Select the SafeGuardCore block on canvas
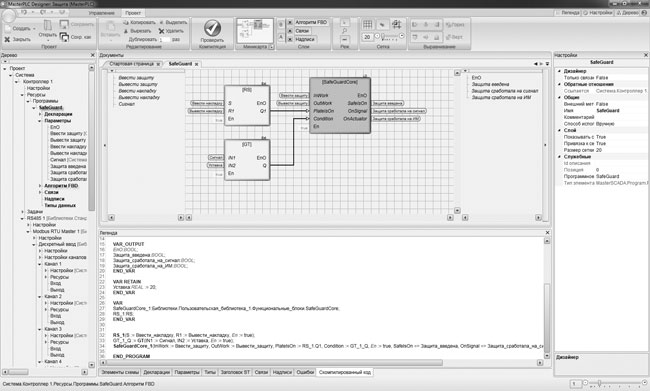The image size is (650, 391). click(x=340, y=105)
